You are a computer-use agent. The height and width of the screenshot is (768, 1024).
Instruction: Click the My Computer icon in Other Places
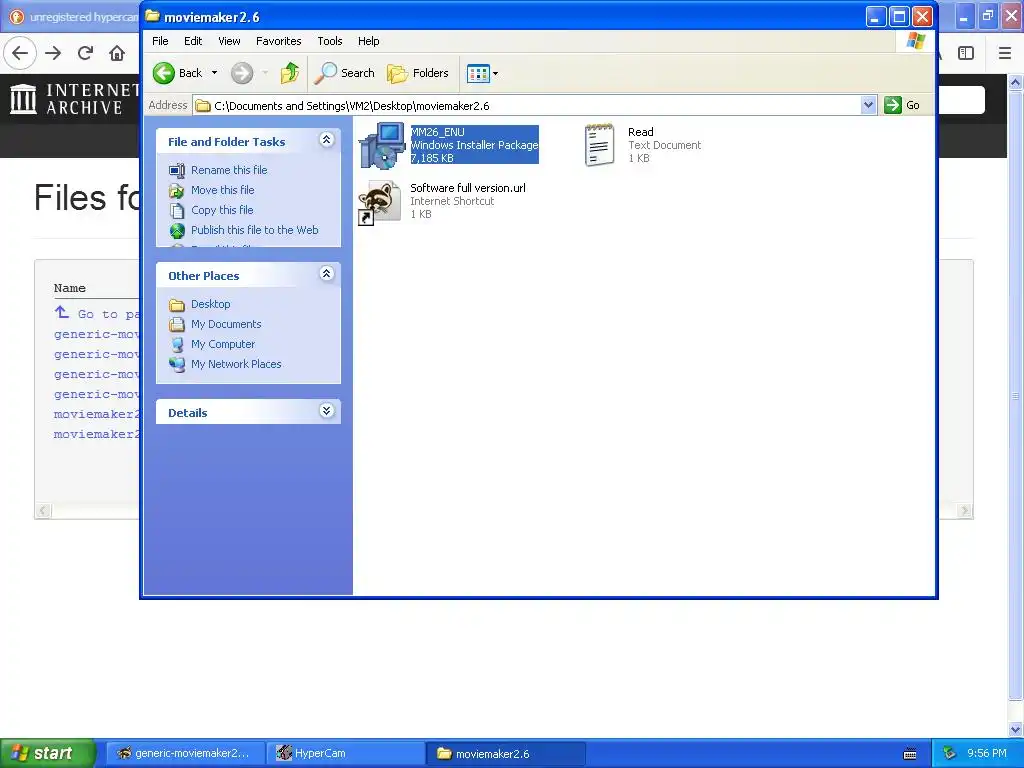coord(177,345)
